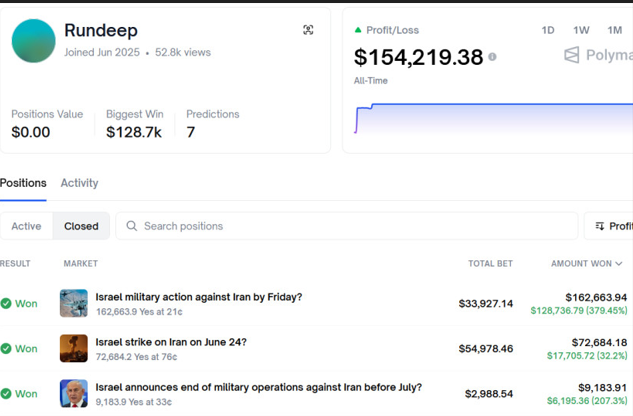The image size is (633, 416).
Task: Click the Won checkmark on third position row
Action: pos(6,393)
